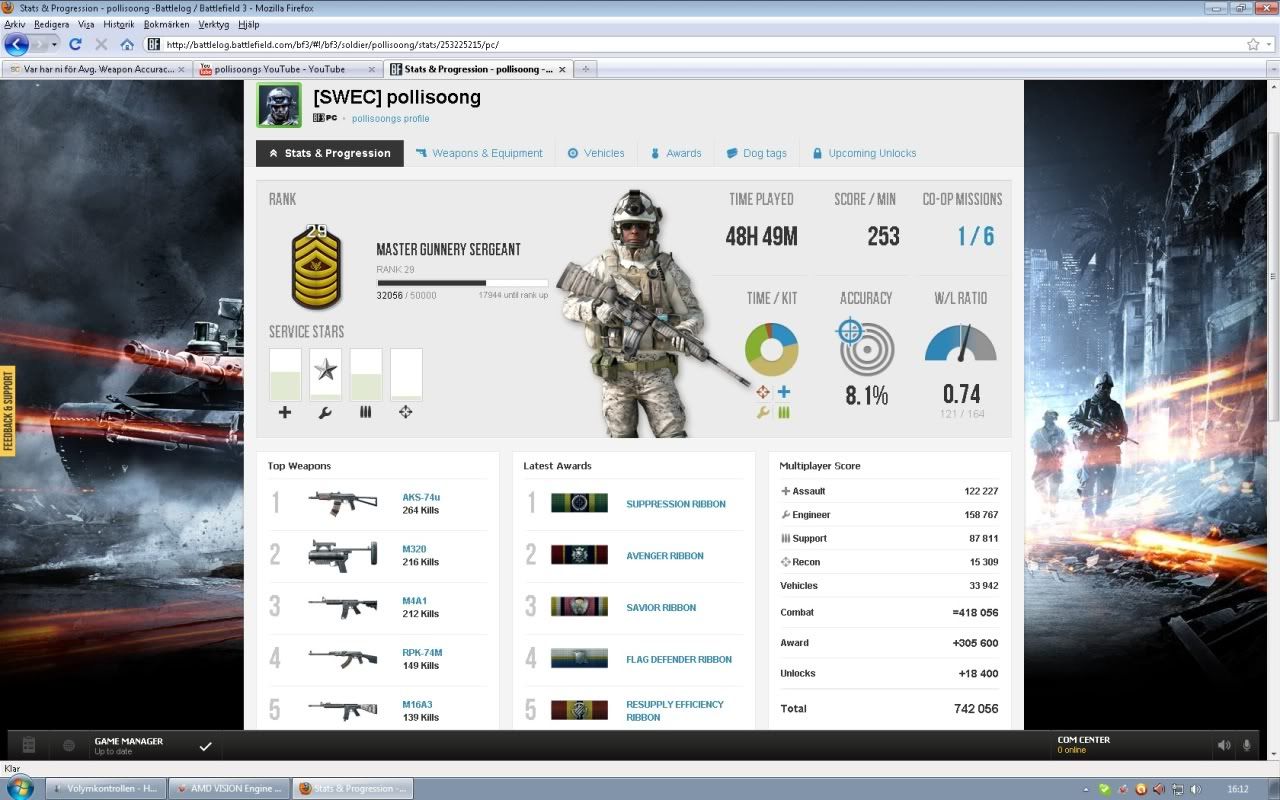
Task: Click the Co-op Missions 1 / 6 value
Action: click(976, 236)
